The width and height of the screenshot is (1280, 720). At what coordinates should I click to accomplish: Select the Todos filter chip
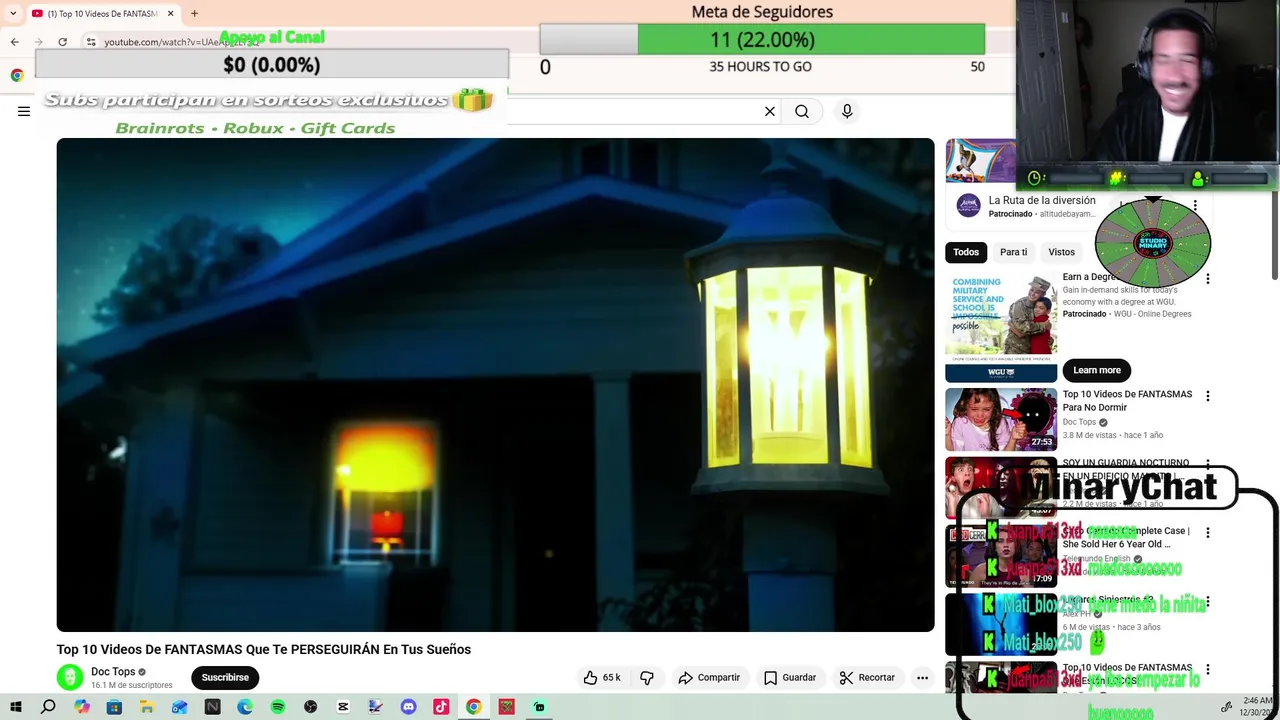[x=966, y=252]
